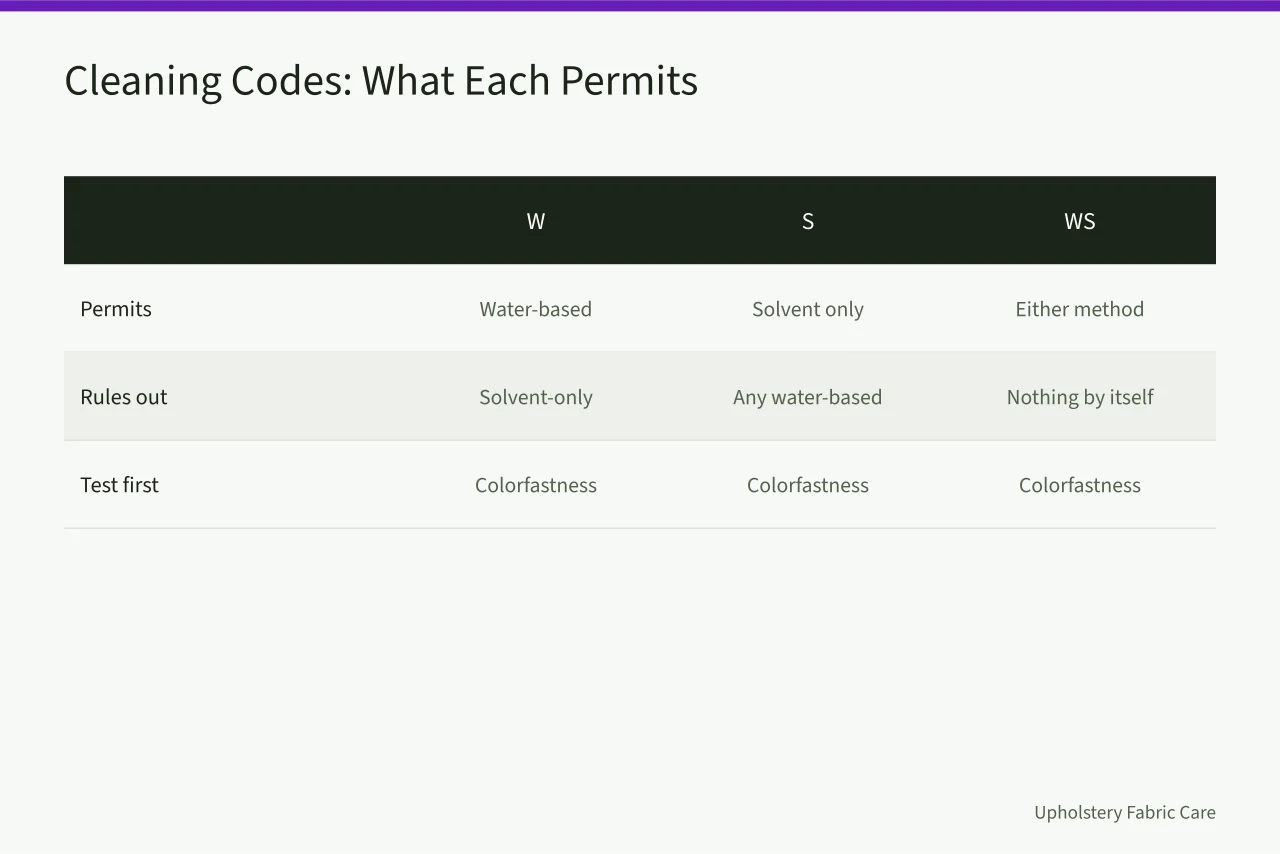Select the 'Water-based' cell

(x=536, y=309)
